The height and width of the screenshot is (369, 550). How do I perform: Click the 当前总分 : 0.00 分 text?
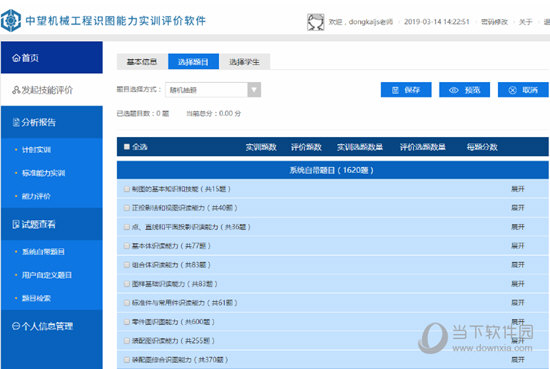[214, 114]
